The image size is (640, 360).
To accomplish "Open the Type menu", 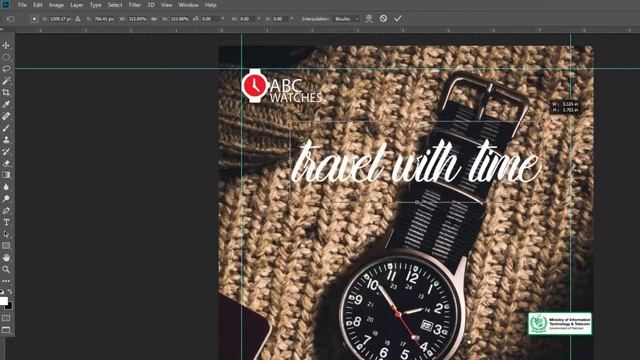I will pos(96,5).
